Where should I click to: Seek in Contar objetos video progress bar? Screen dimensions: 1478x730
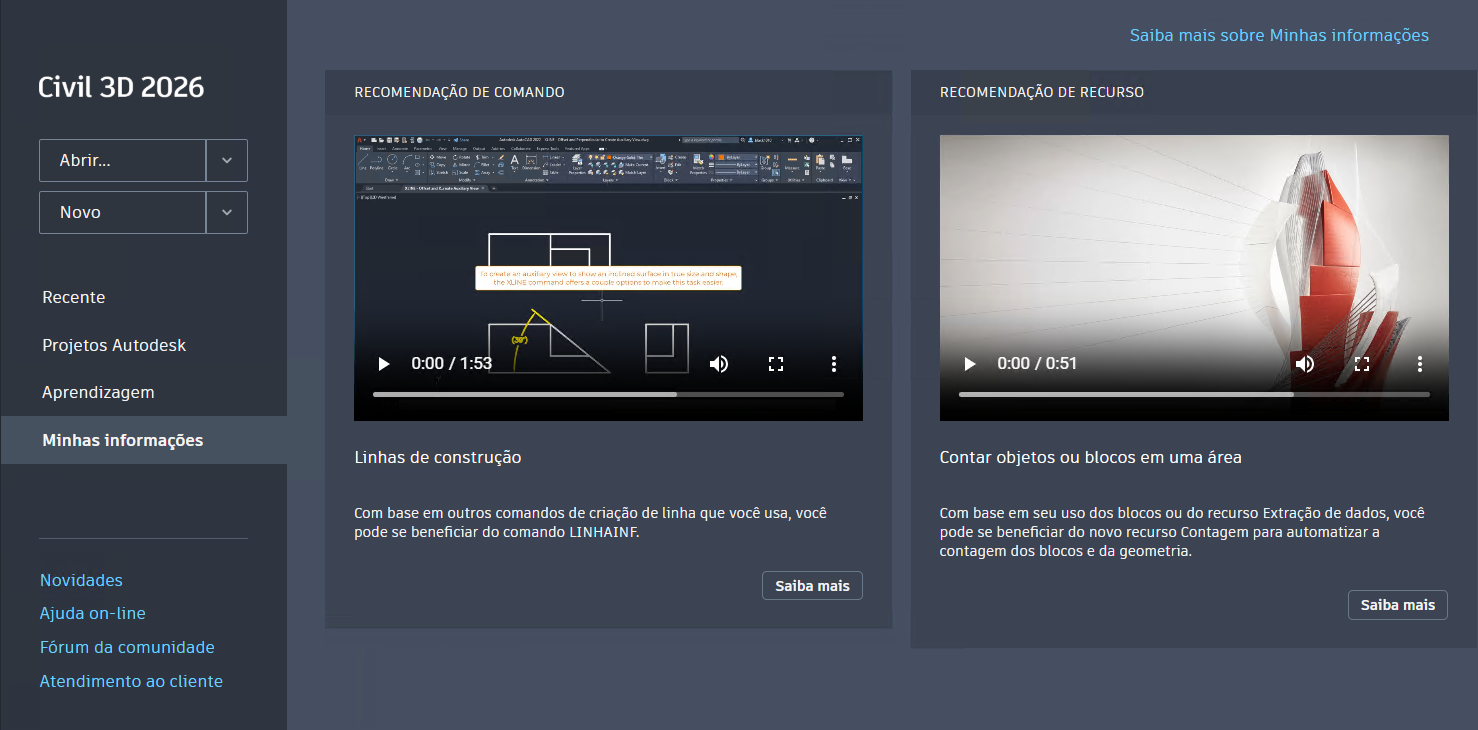click(1194, 394)
